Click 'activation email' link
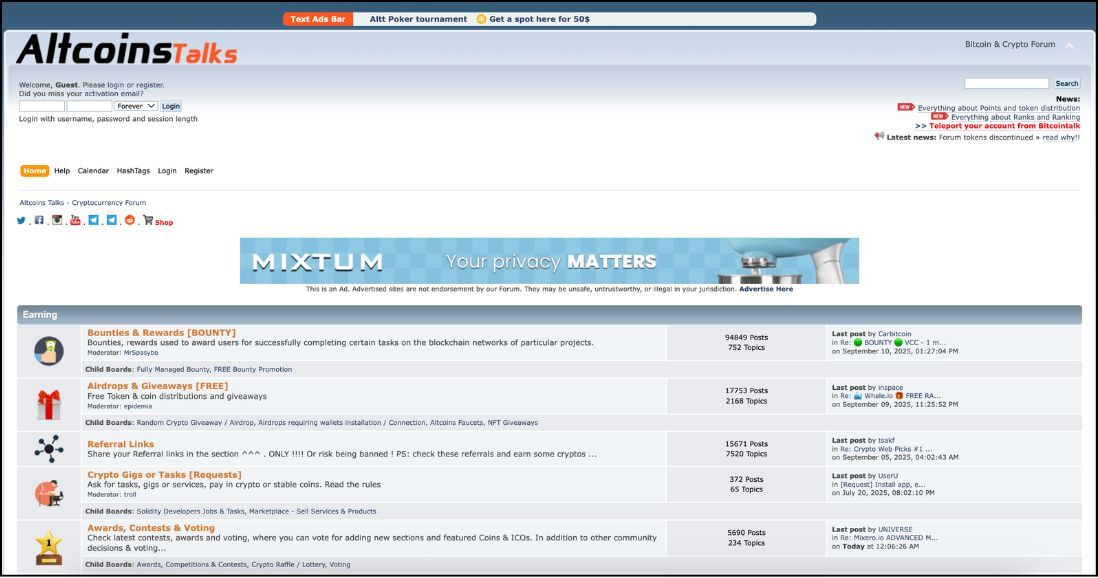This screenshot has width=1098, height=578. (x=114, y=93)
